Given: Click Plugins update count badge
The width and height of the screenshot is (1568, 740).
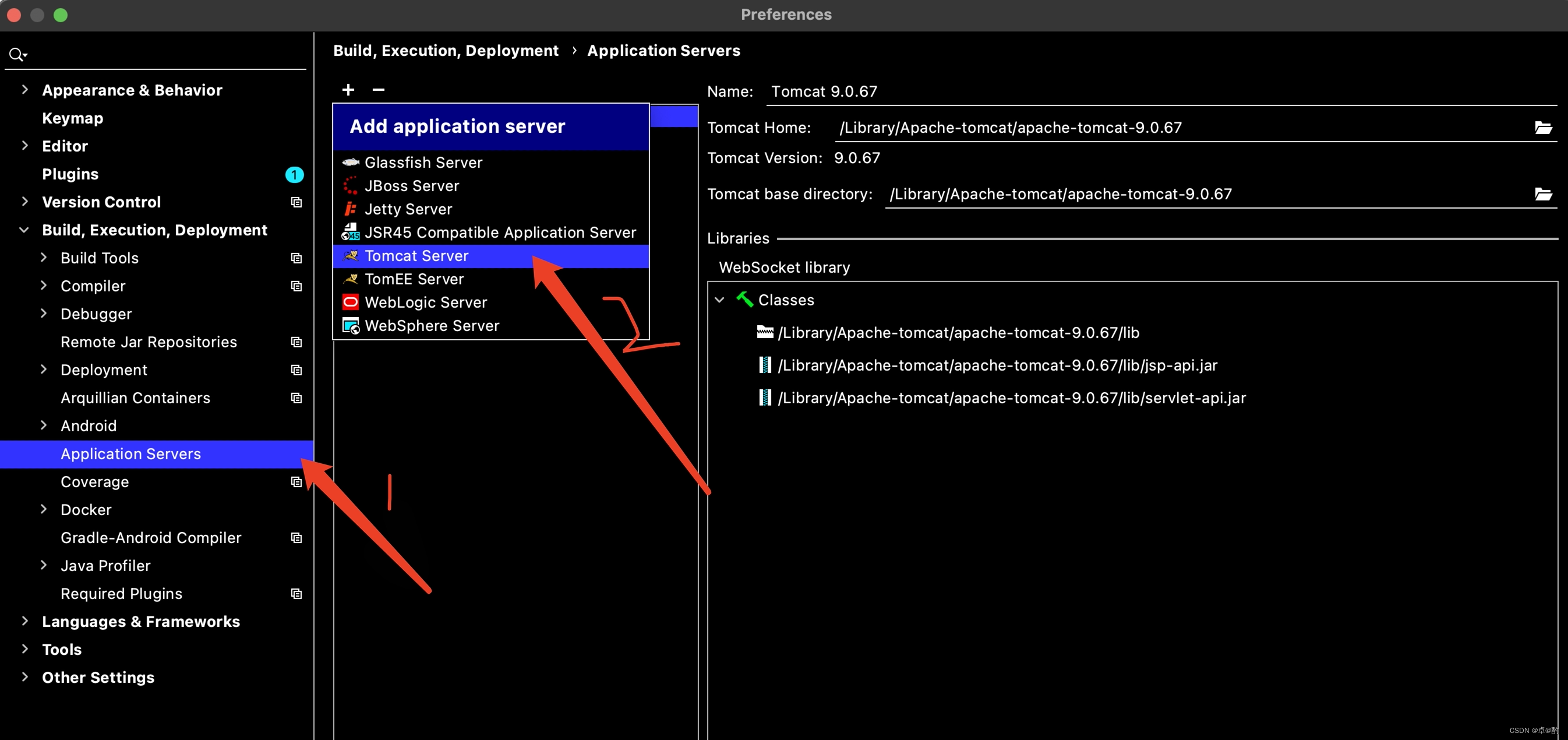Looking at the screenshot, I should pos(295,175).
